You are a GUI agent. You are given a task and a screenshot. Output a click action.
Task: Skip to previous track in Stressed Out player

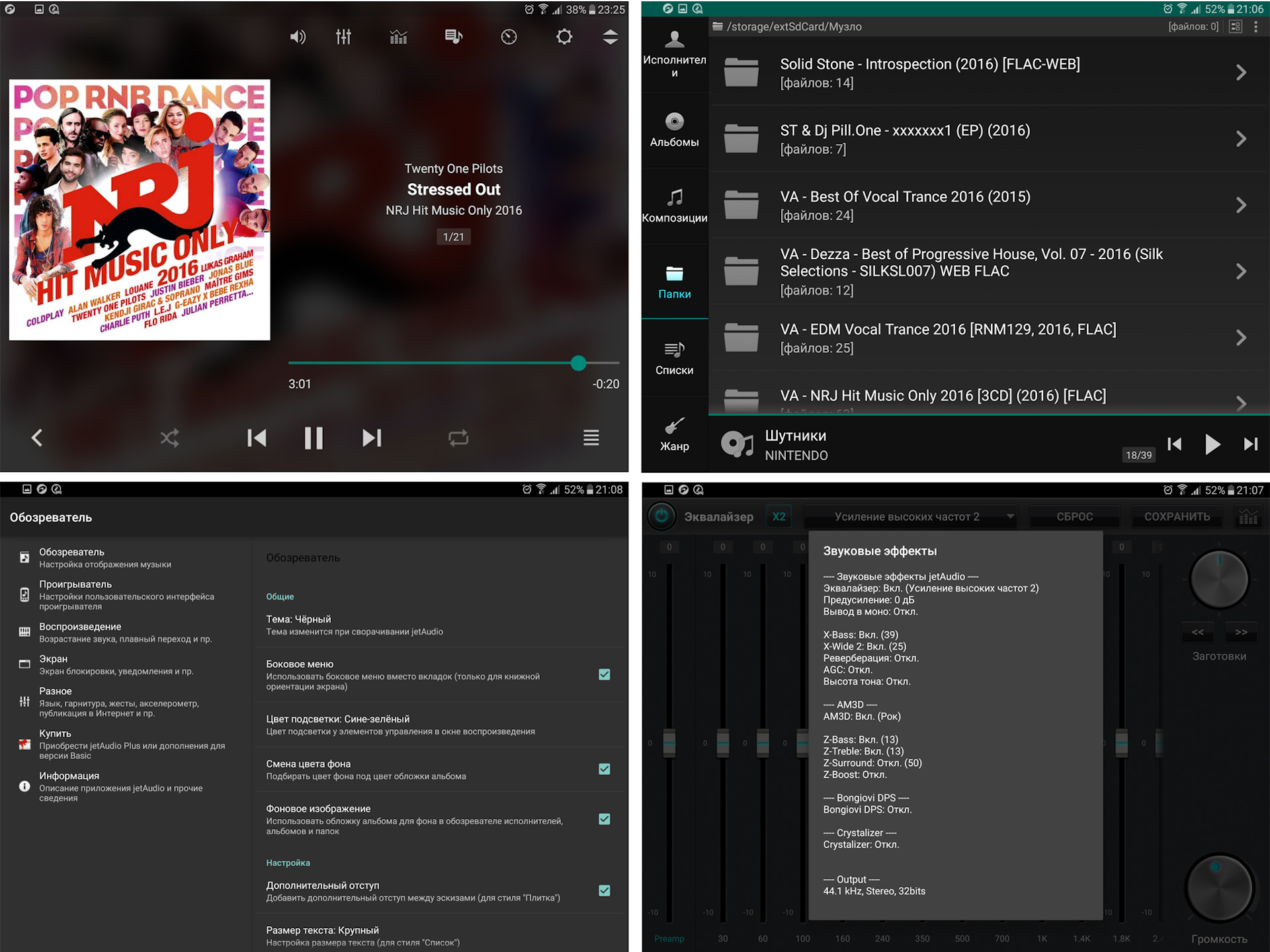click(x=257, y=438)
